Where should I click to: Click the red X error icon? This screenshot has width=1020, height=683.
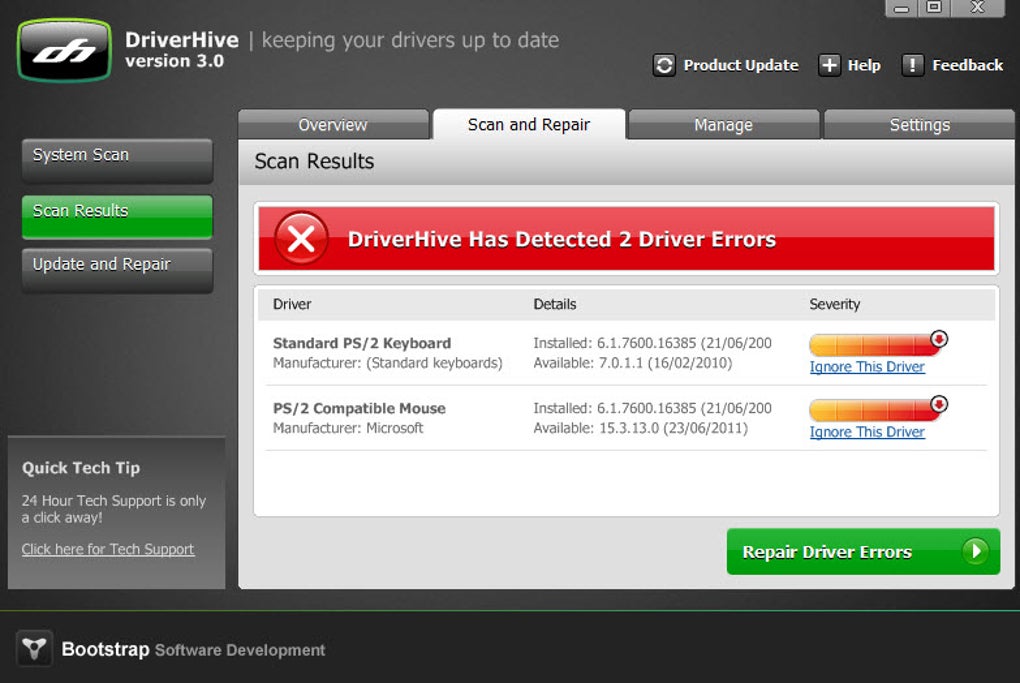[x=301, y=239]
